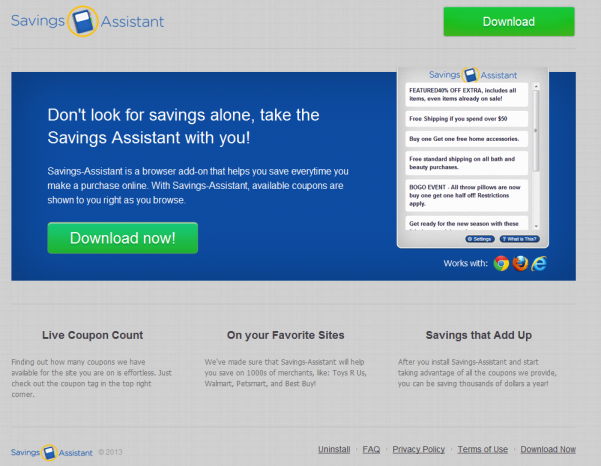Click the © 2013 copyright text
This screenshot has height=466, width=601.
110,452
